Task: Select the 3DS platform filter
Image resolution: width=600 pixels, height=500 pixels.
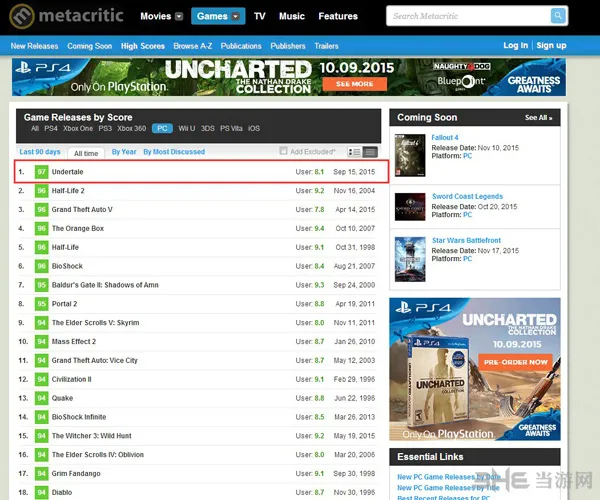Action: [208, 129]
